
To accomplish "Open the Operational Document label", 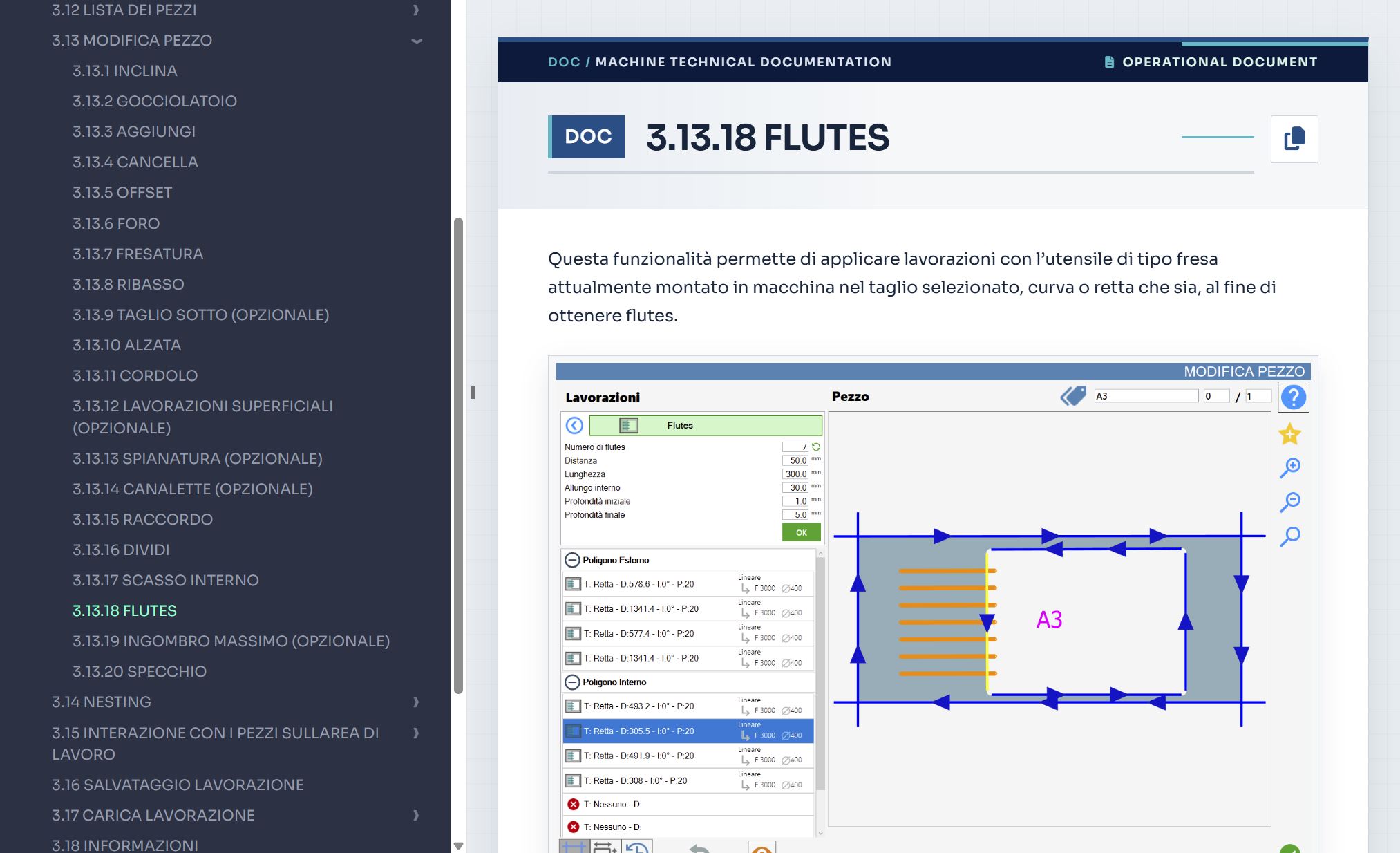I will coord(1211,62).
